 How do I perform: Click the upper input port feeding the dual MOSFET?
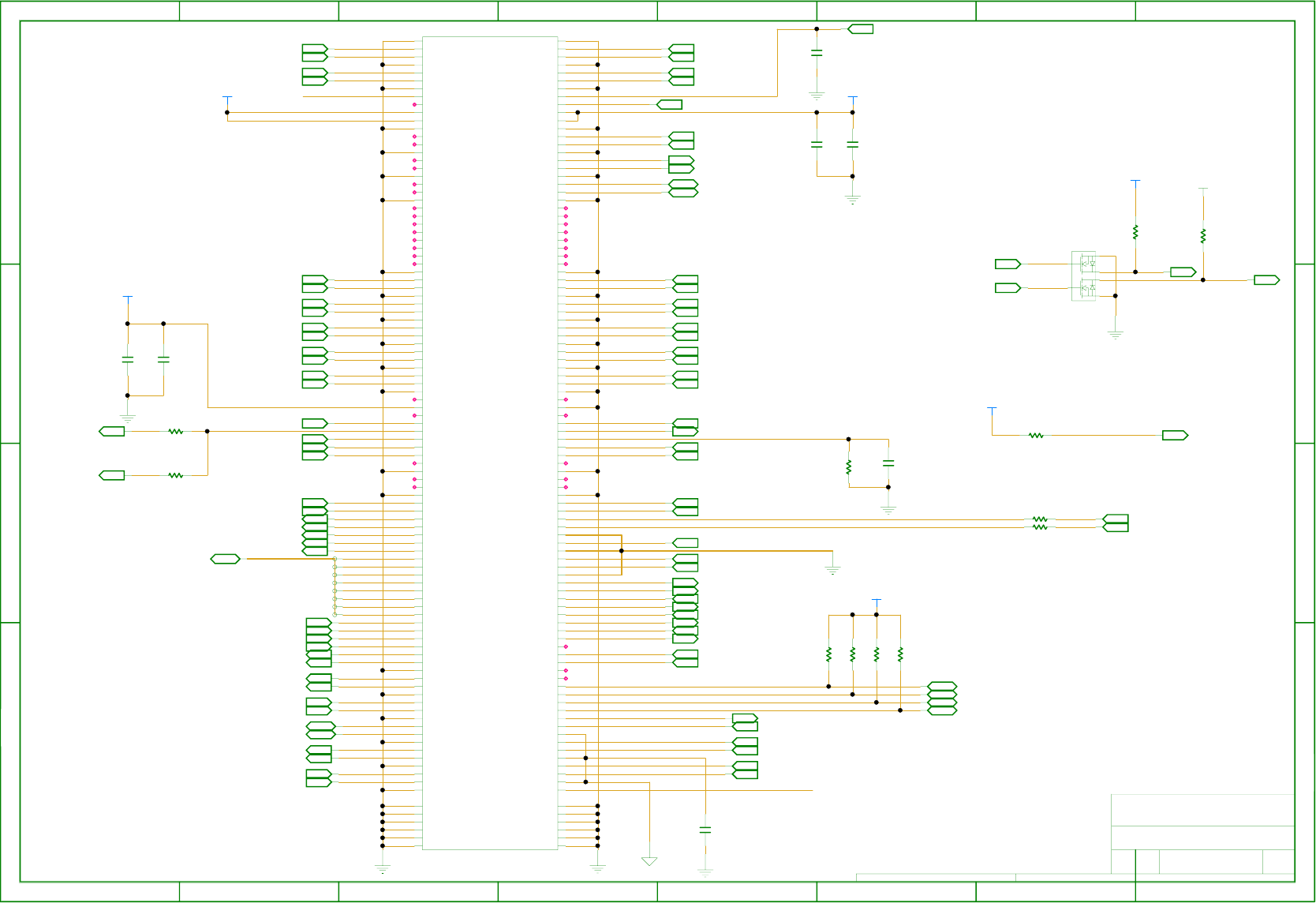(1008, 264)
